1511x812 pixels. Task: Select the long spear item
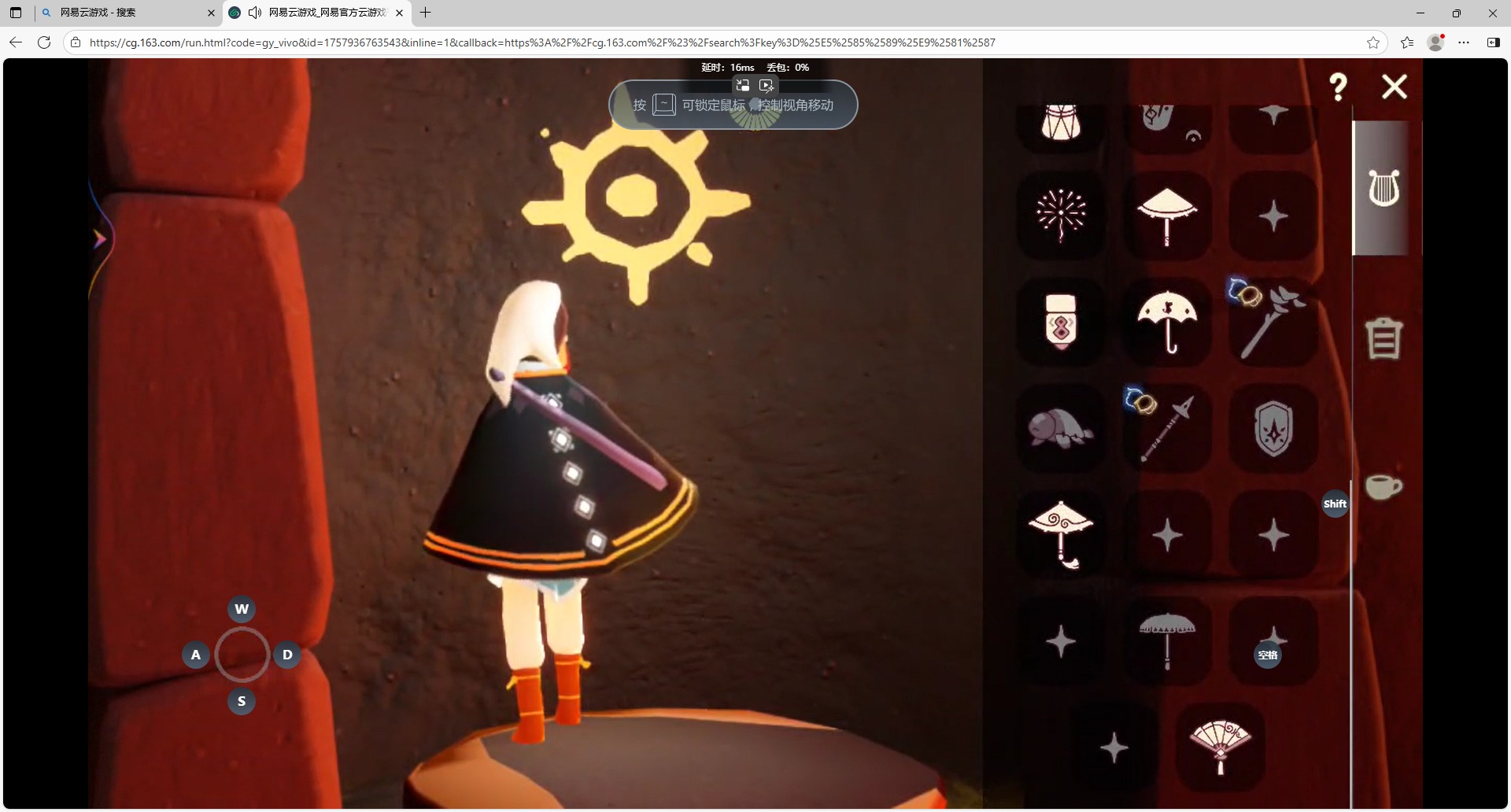pos(1167,428)
